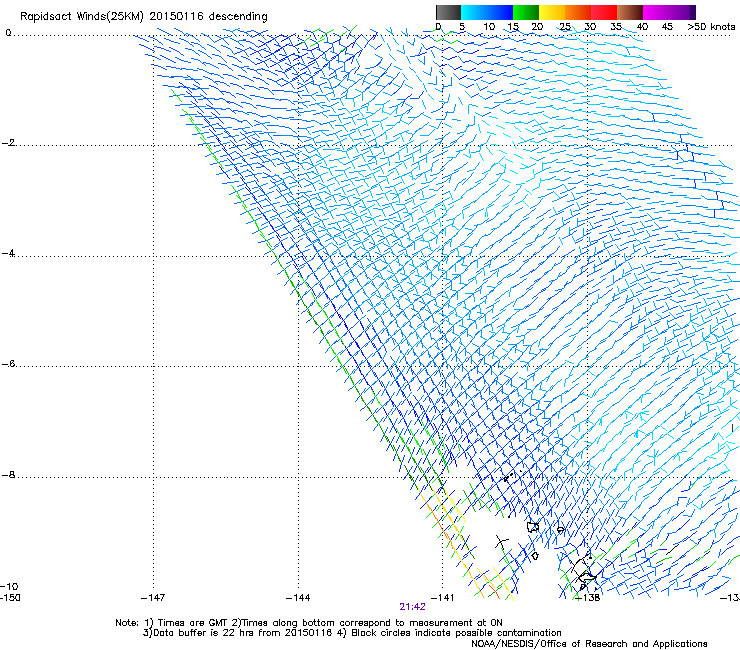
Task: Click the brown 35-40 knots legend segment
Action: [x=630, y=12]
